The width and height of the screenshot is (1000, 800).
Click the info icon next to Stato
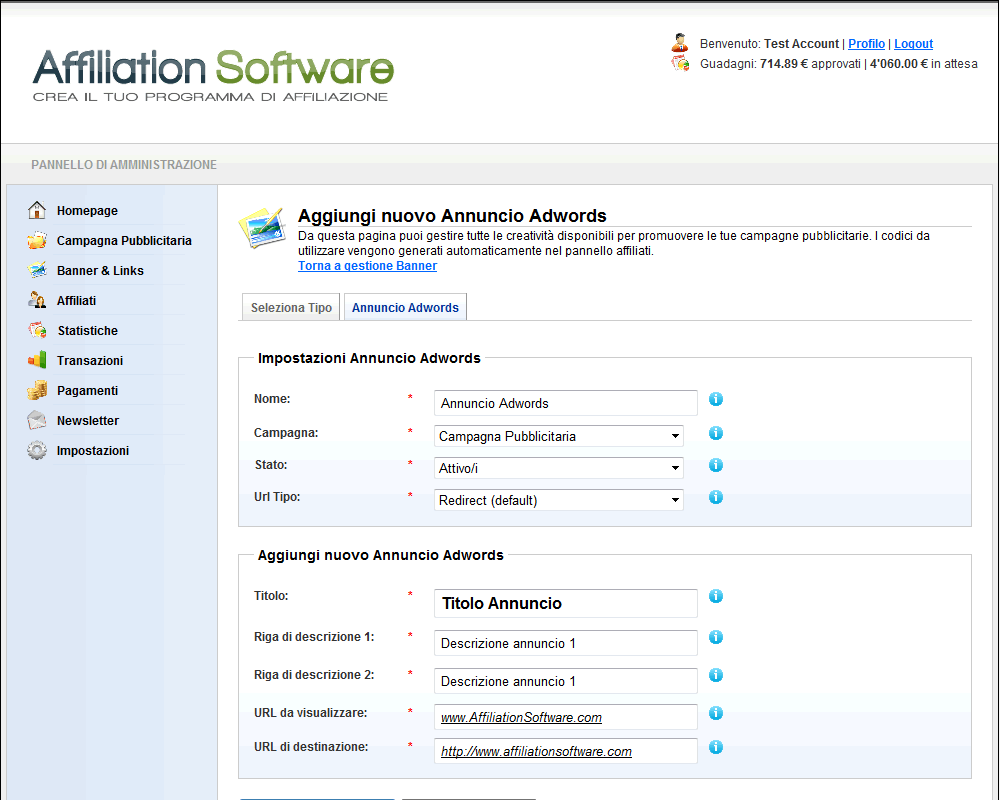(x=716, y=465)
